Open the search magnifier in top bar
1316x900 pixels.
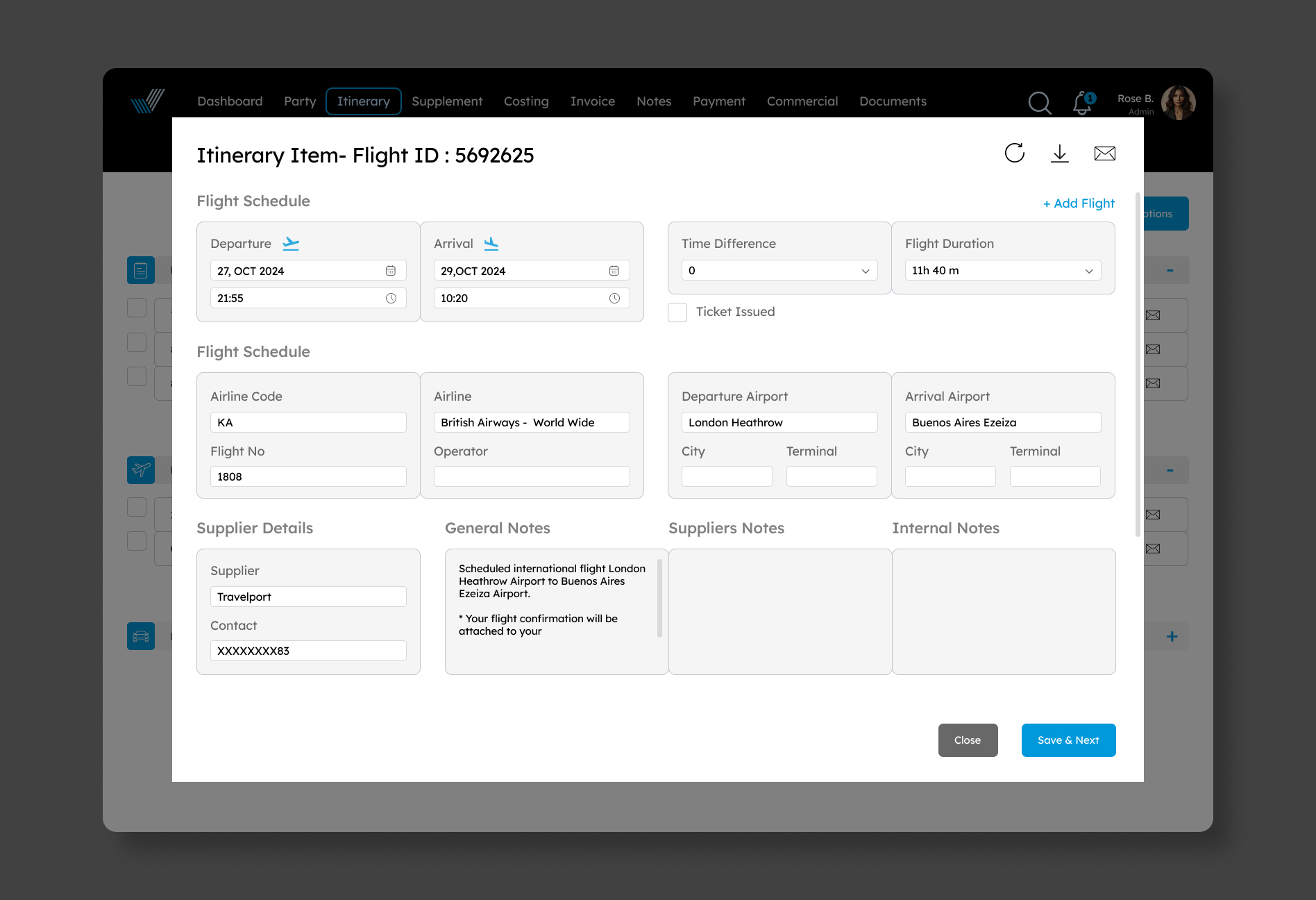pyautogui.click(x=1040, y=103)
